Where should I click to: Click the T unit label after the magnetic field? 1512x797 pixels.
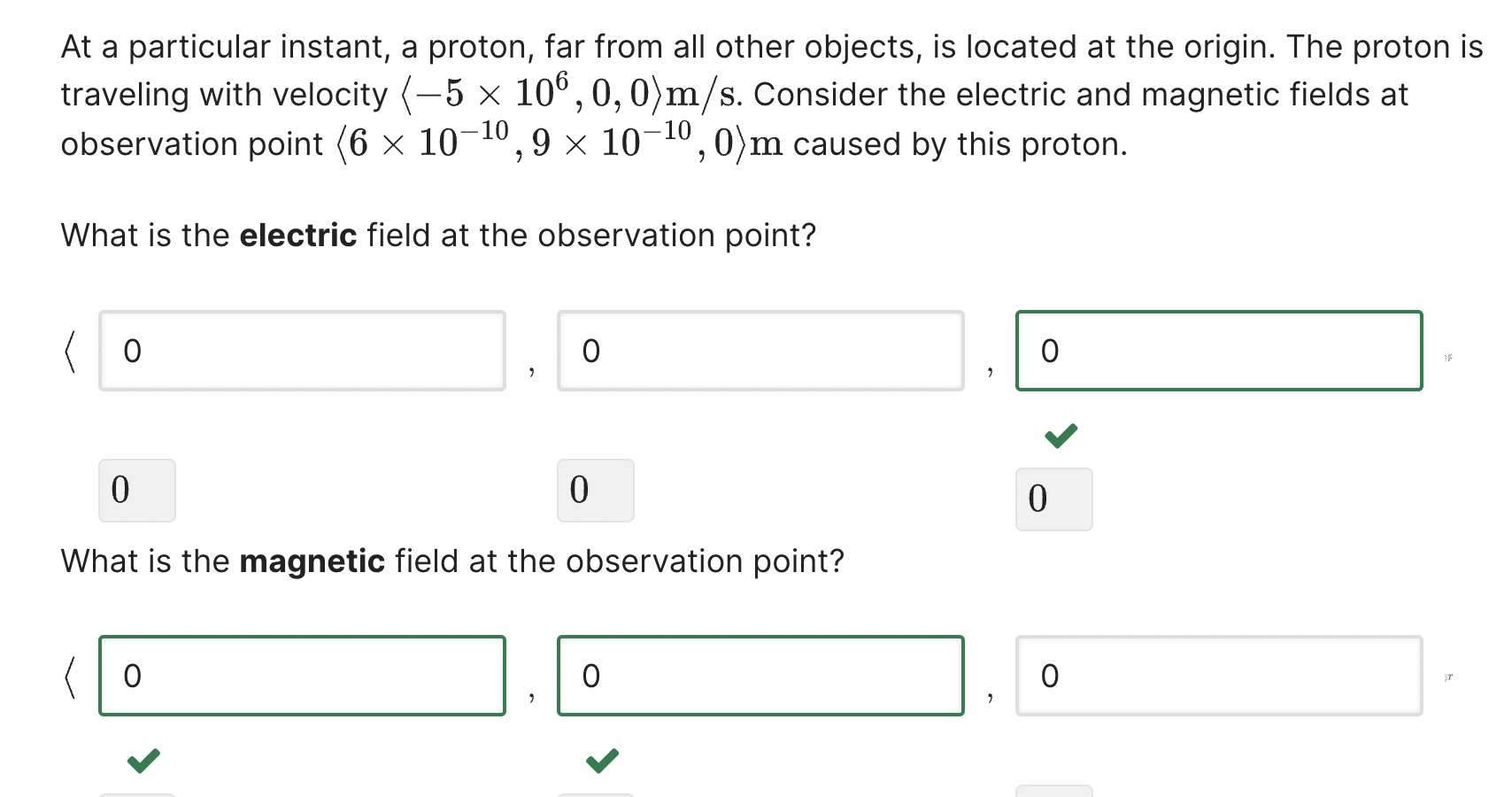pyautogui.click(x=1450, y=676)
